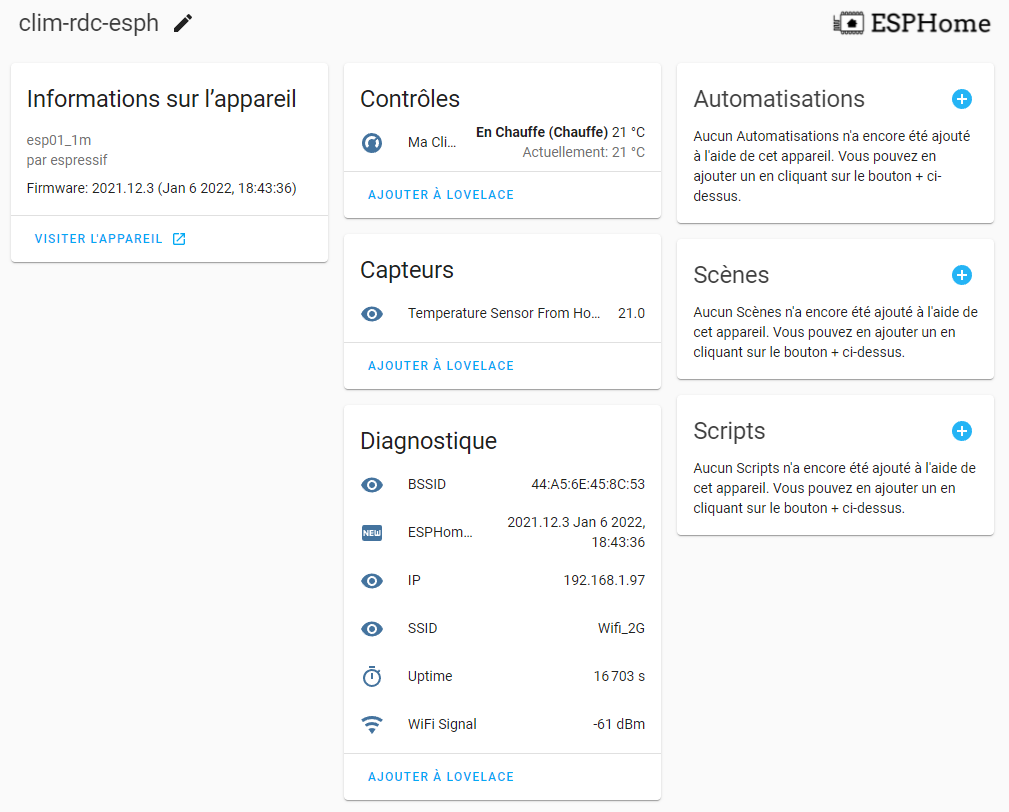Open the IP entity row label
This screenshot has width=1009, height=812.
(x=414, y=580)
